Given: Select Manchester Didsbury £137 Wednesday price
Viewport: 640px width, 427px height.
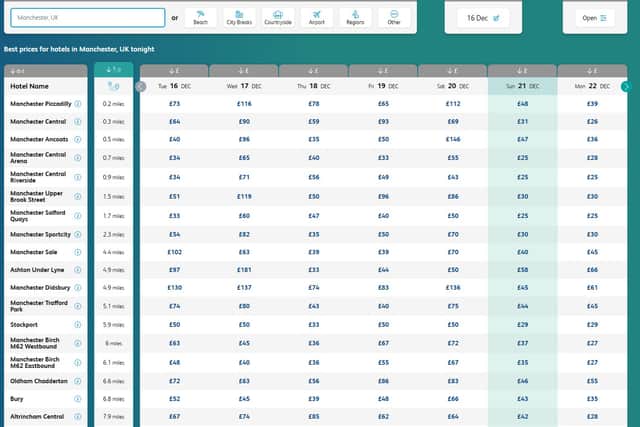Looking at the screenshot, I should click(244, 287).
